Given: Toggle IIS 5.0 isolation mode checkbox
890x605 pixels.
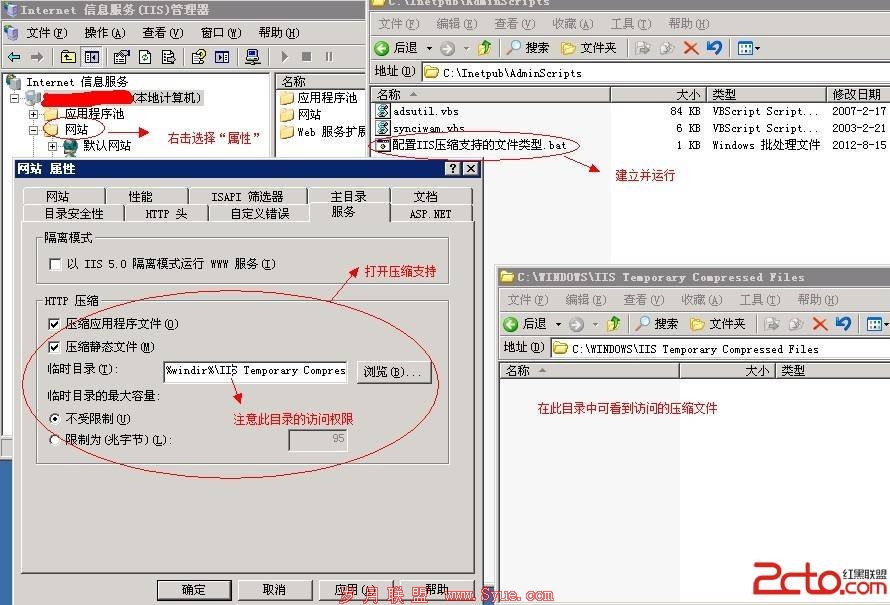Looking at the screenshot, I should click(x=55, y=264).
